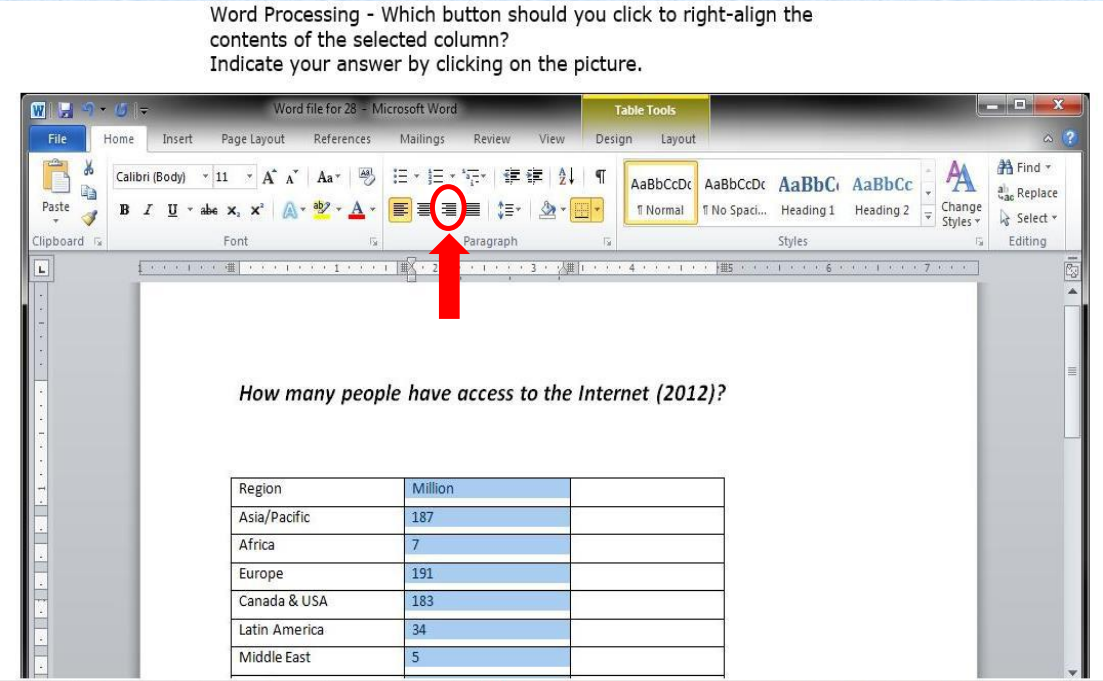This screenshot has height=681, width=1103.
Task: Click the Multilevel List icon
Action: coord(472,176)
